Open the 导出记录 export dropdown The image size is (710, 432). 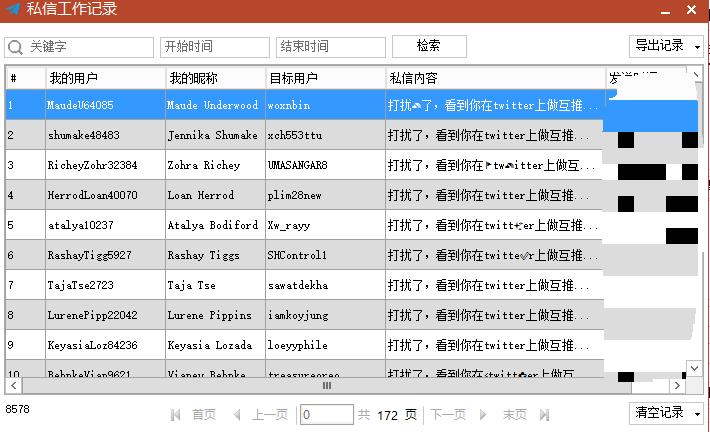[667, 46]
